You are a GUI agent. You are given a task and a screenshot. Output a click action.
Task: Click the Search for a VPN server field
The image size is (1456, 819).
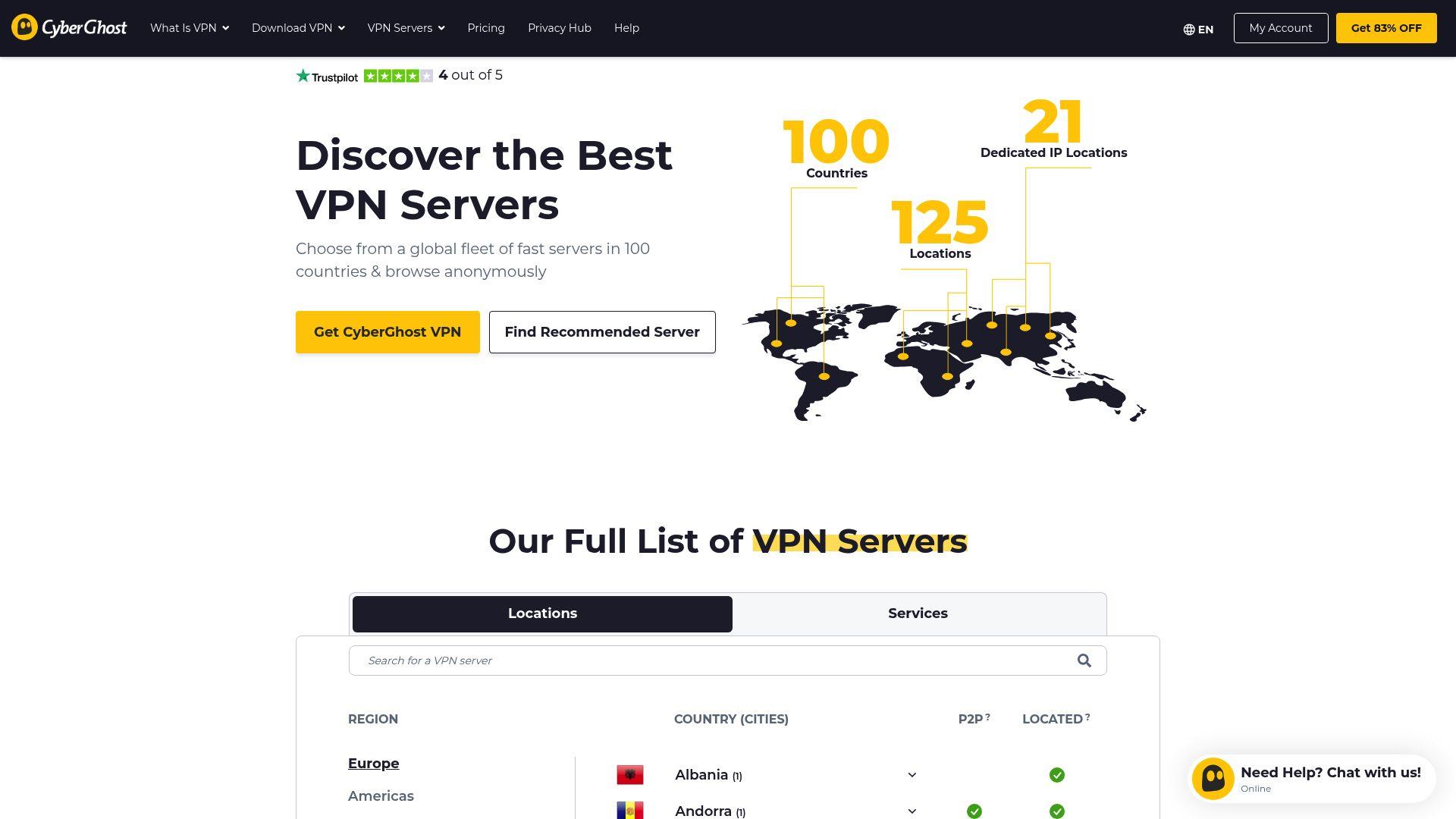[x=727, y=661]
